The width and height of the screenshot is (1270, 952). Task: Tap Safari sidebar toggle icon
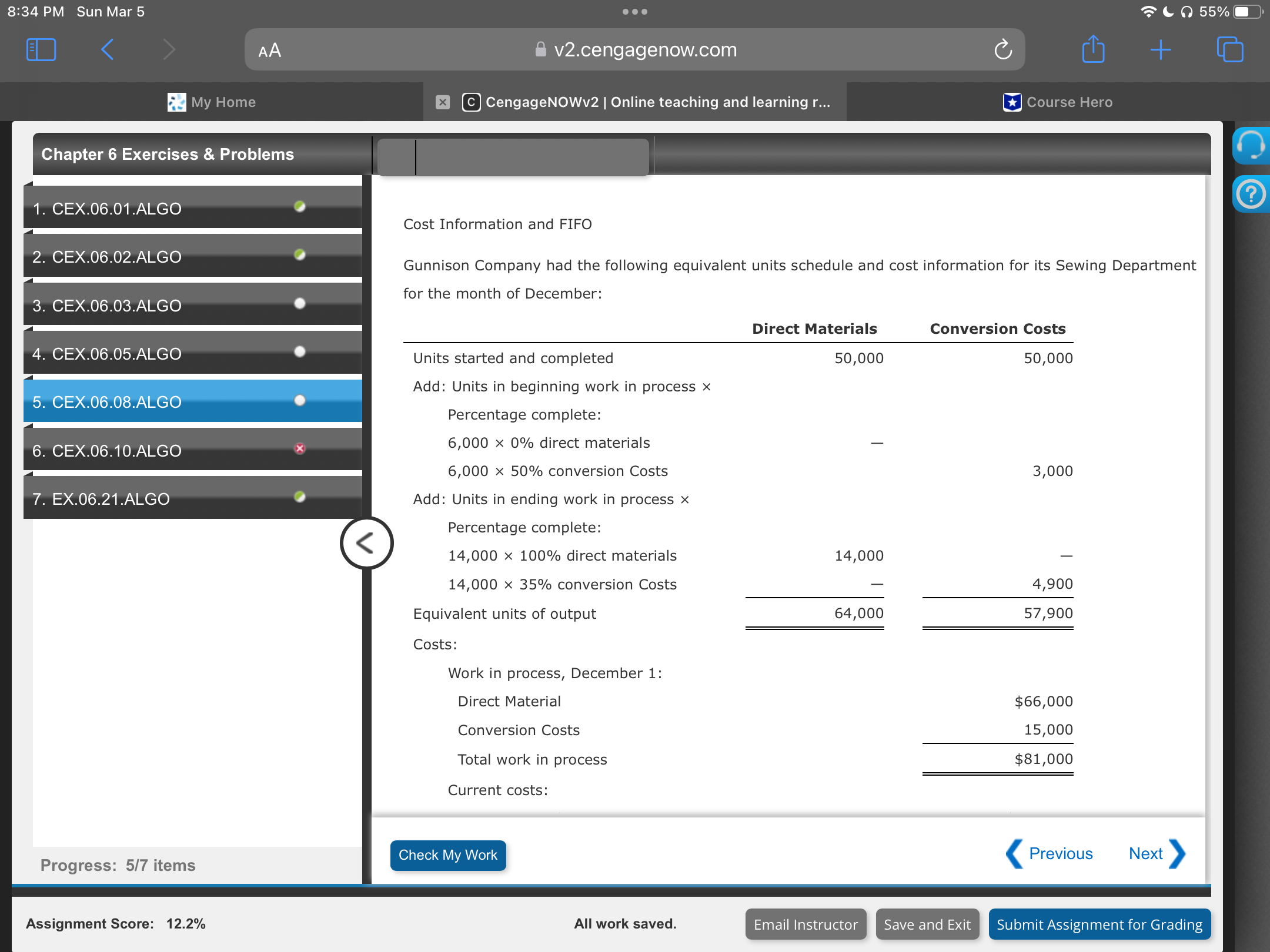[41, 50]
